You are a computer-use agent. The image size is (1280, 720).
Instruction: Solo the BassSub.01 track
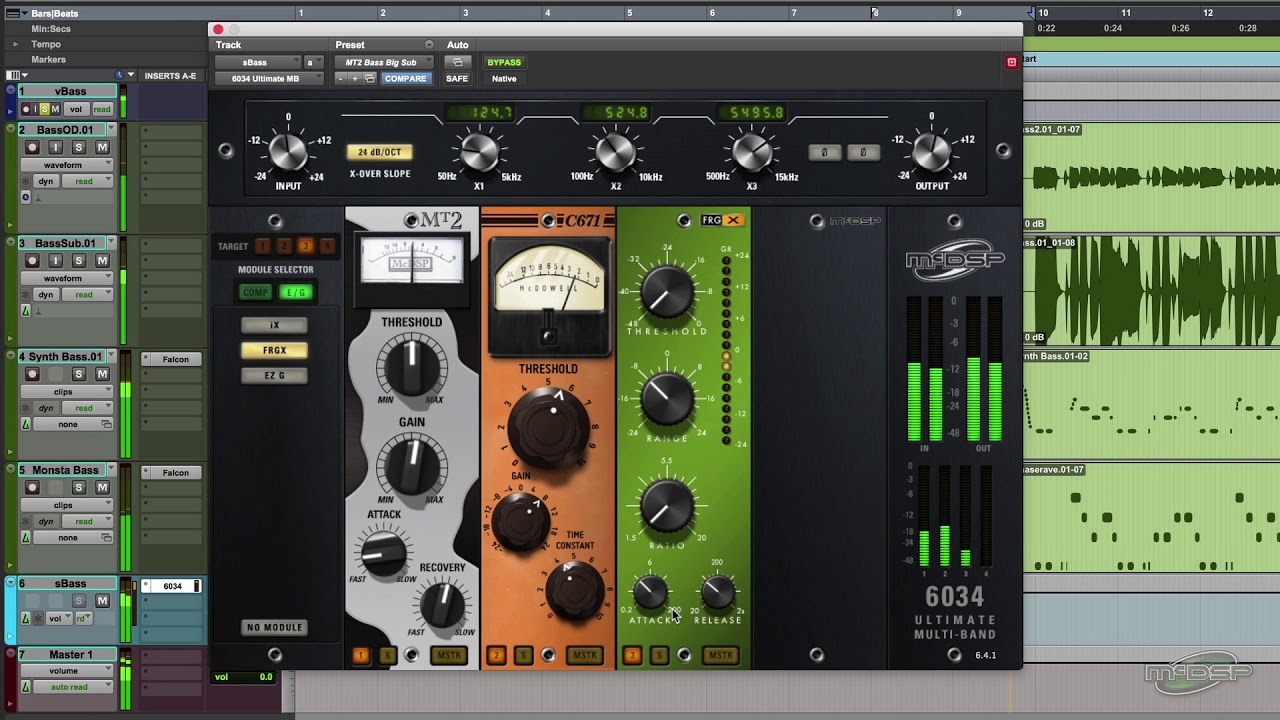(x=79, y=261)
